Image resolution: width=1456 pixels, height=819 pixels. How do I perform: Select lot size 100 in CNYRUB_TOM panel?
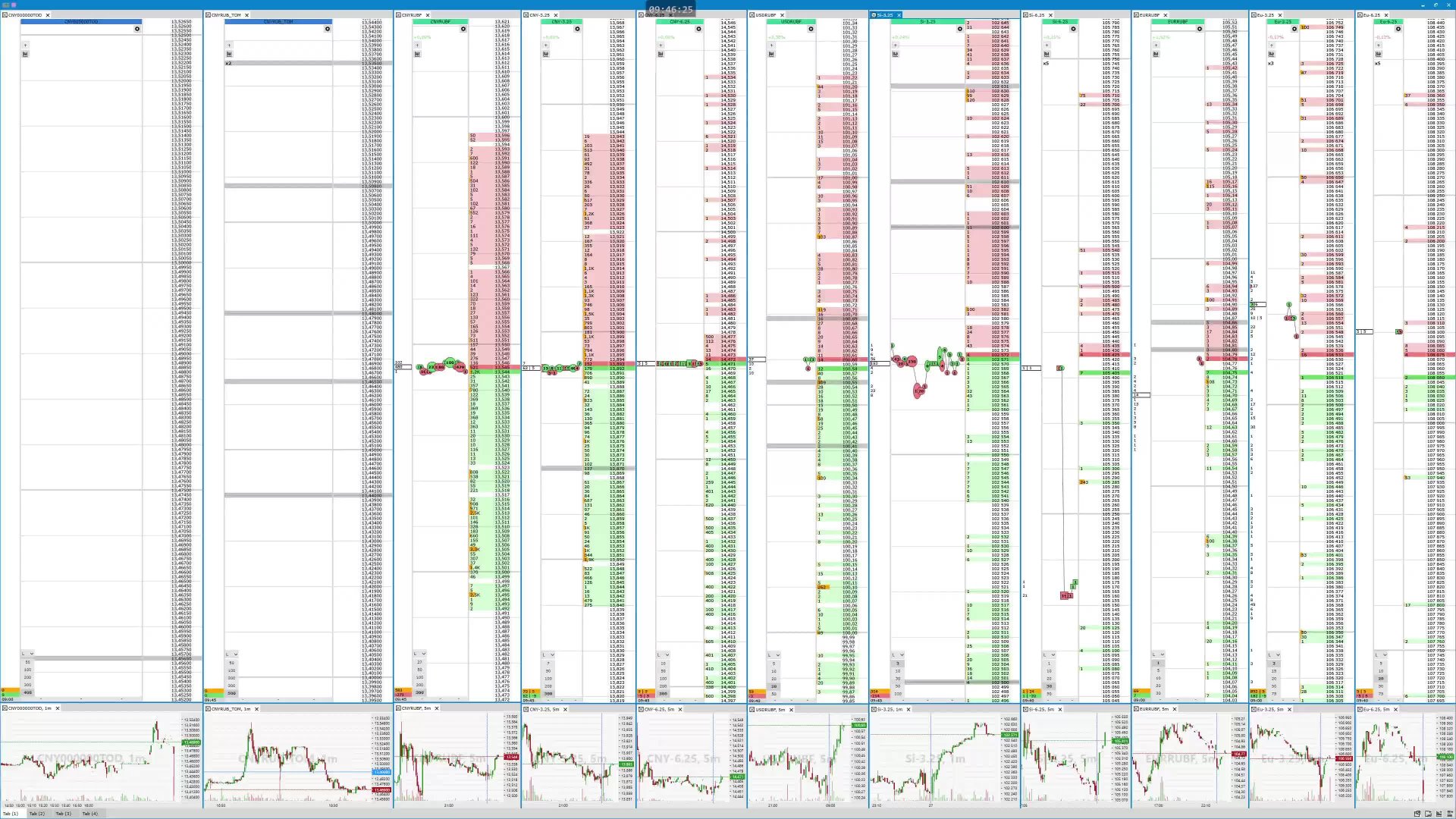pyautogui.click(x=231, y=670)
